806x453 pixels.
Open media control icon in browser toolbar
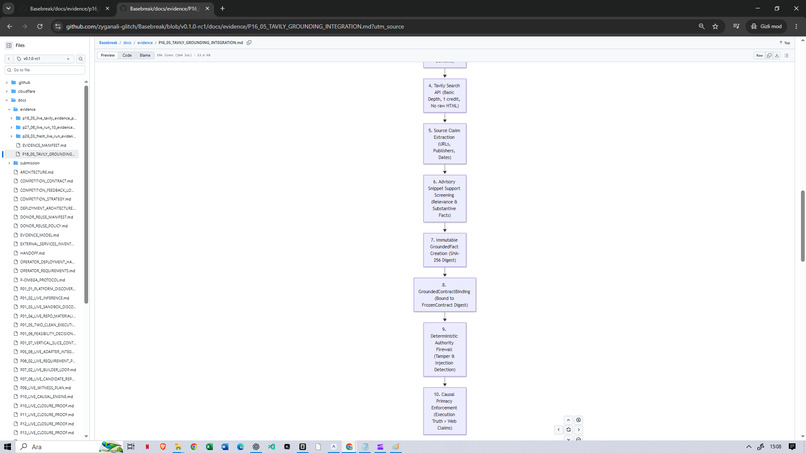736,26
